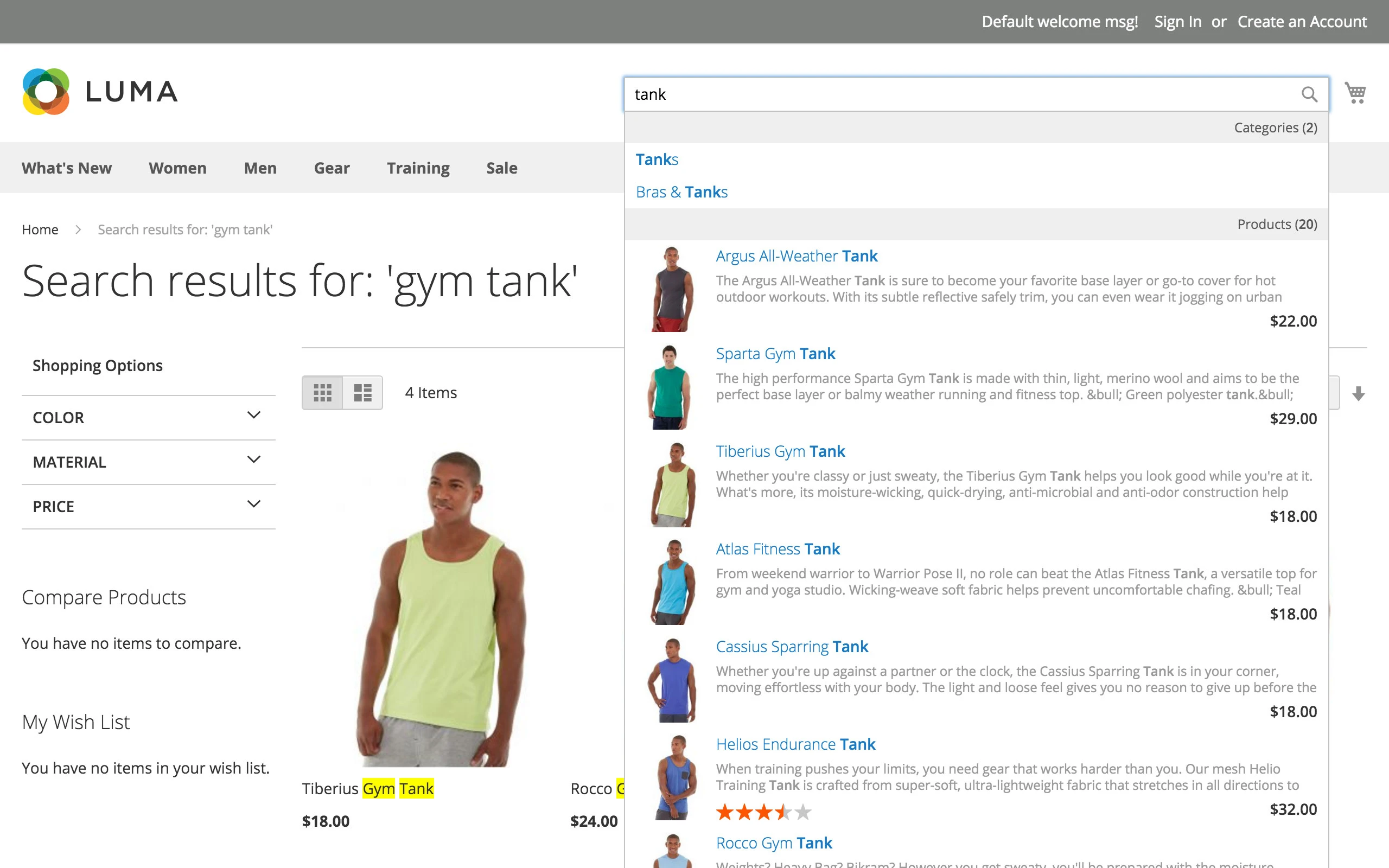Click the descending sort arrow icon

pyautogui.click(x=1358, y=394)
